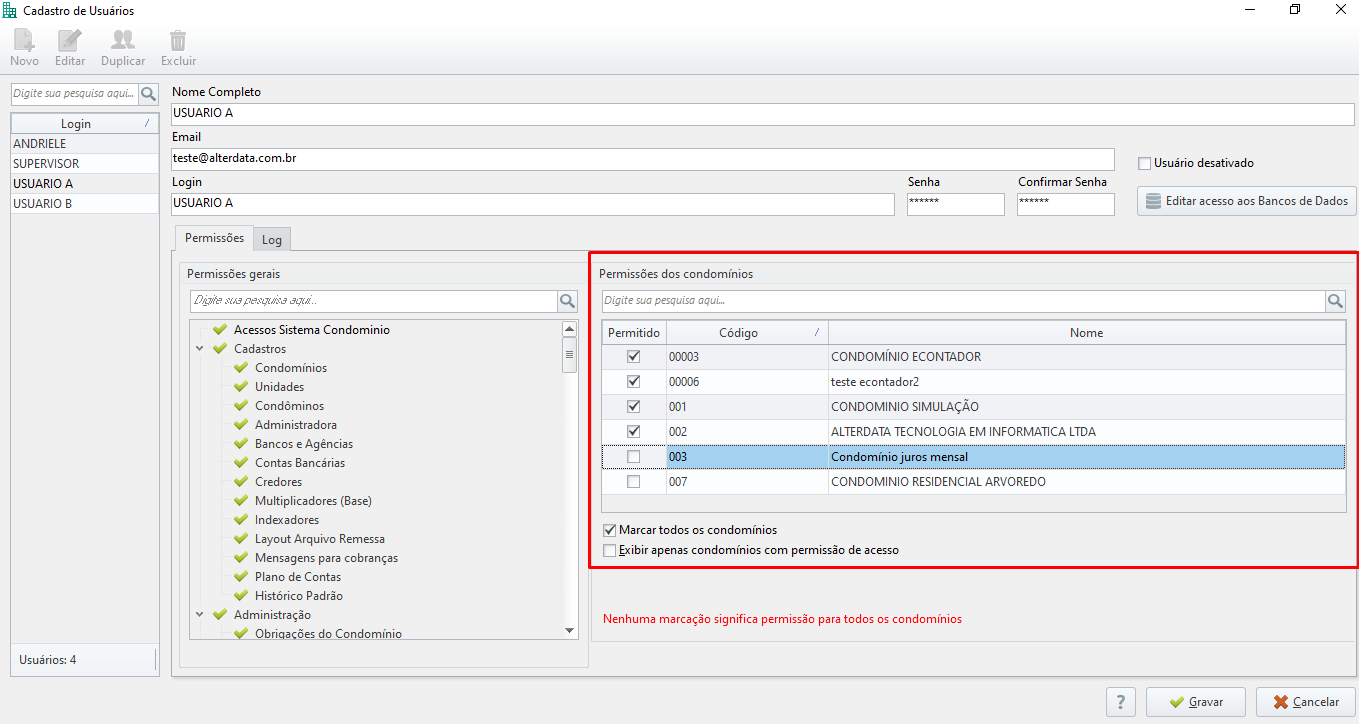Image resolution: width=1359 pixels, height=724 pixels.
Task: Toggle the green check beside Acessos Sistema Condominio
Action: coord(220,330)
